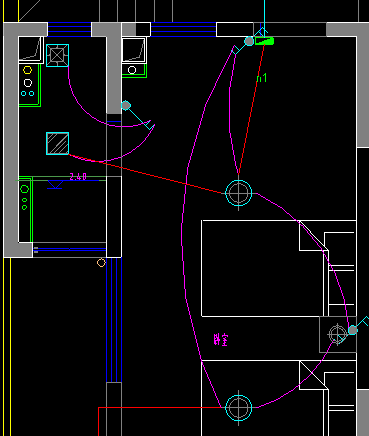Select the green n1 circuit label

click(x=262, y=78)
